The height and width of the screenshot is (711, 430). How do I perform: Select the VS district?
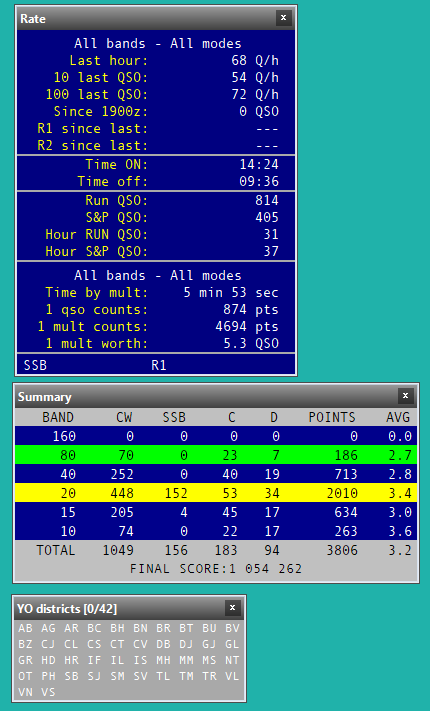tap(49, 692)
